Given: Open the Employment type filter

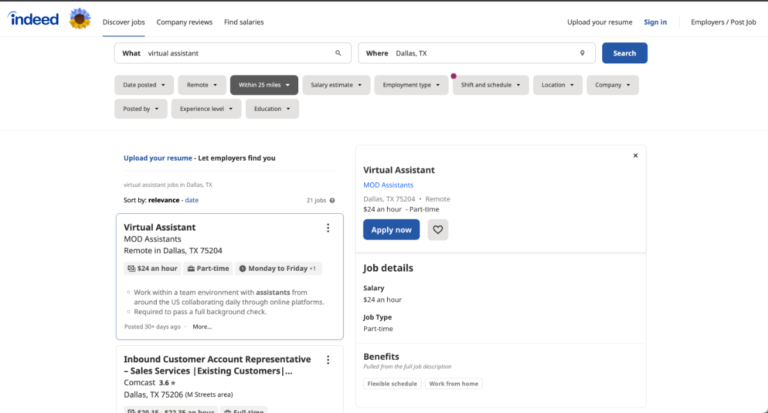Looking at the screenshot, I should point(411,85).
